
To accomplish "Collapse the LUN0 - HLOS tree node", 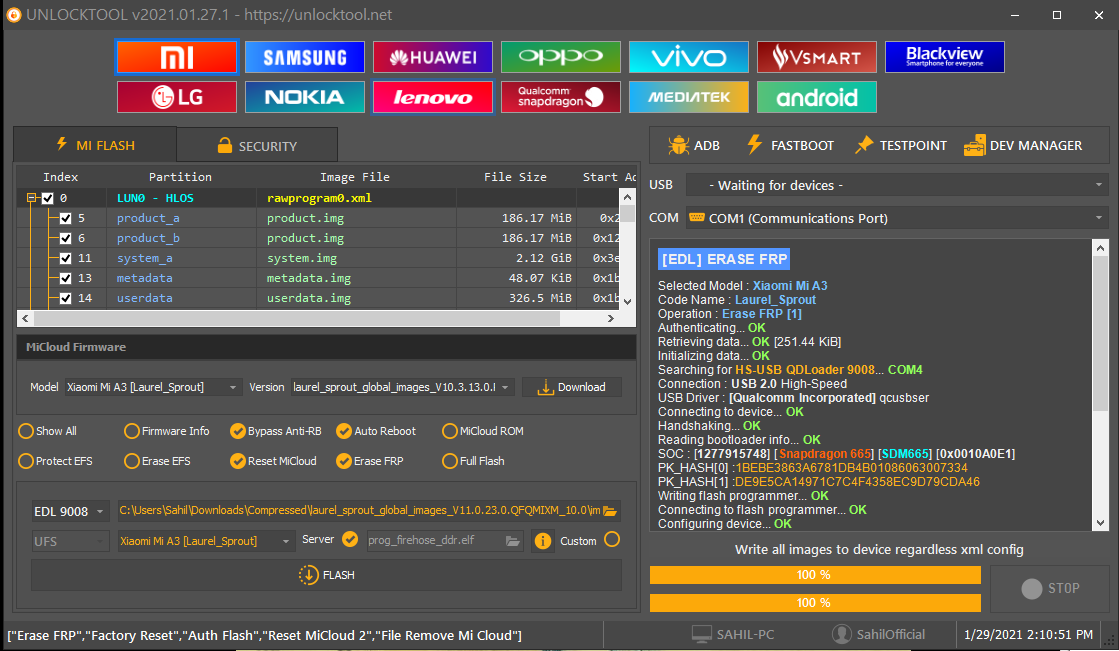I will [31, 198].
